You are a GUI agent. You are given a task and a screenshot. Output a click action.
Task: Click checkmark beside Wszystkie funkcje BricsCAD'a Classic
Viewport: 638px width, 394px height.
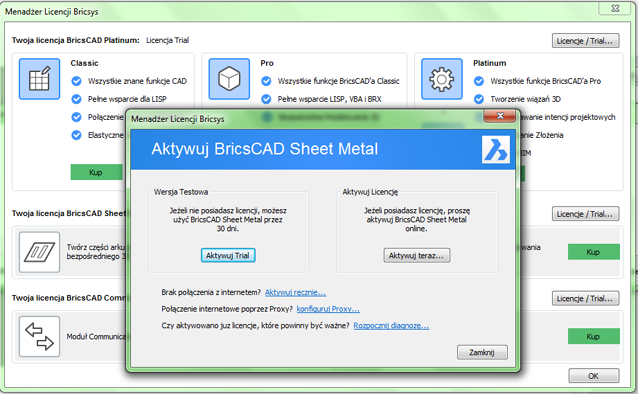(x=266, y=81)
